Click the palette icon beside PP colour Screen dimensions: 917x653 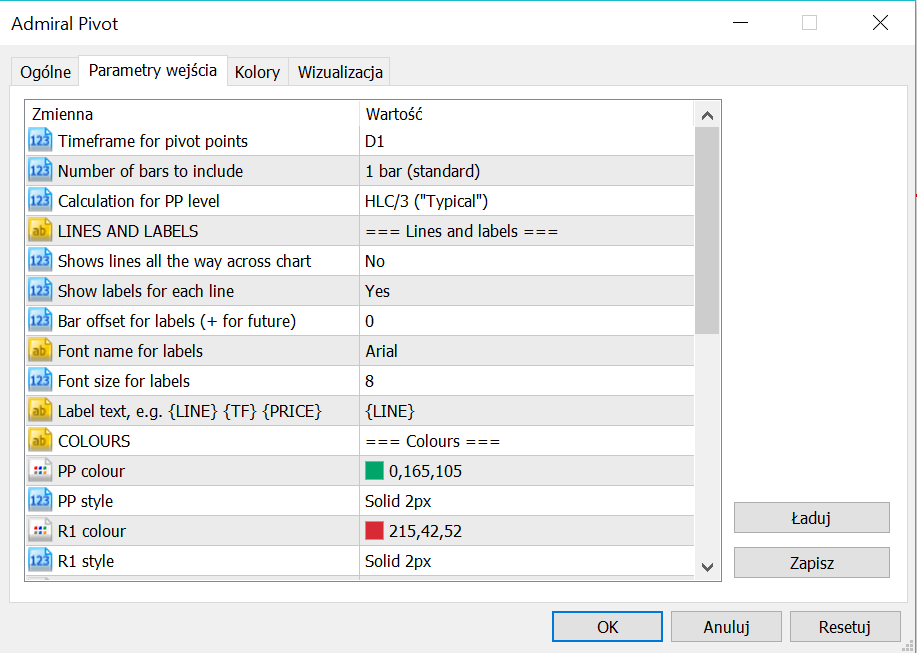(40, 471)
